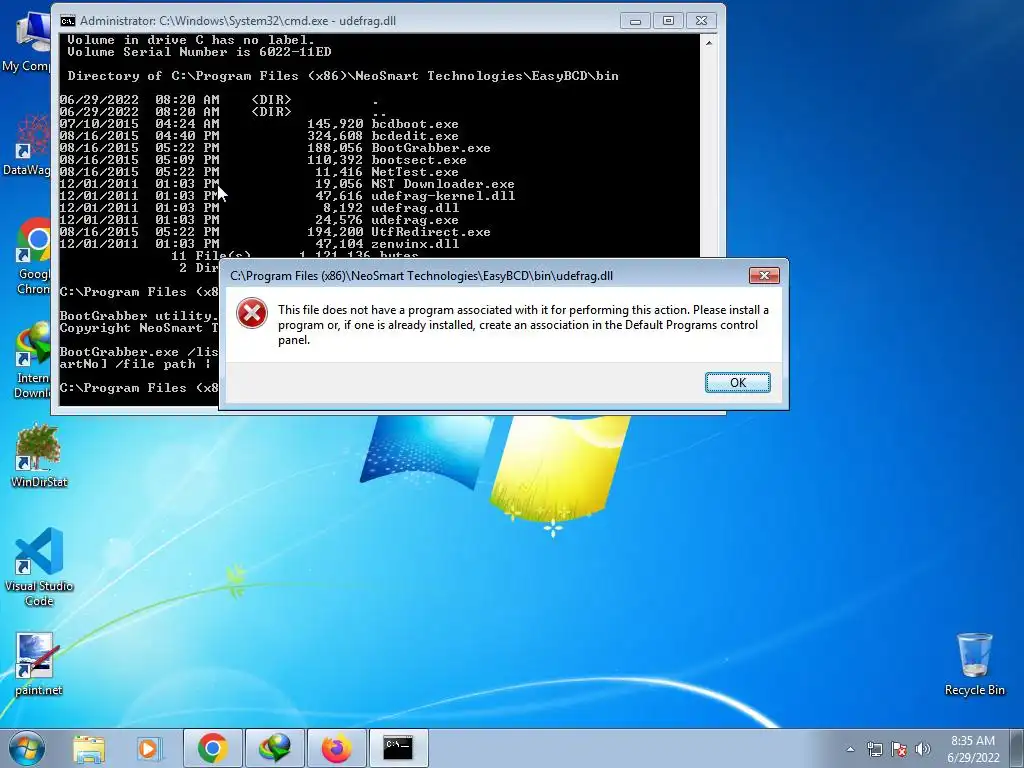Select Internet Download Manager desktop shortcut

click(33, 360)
